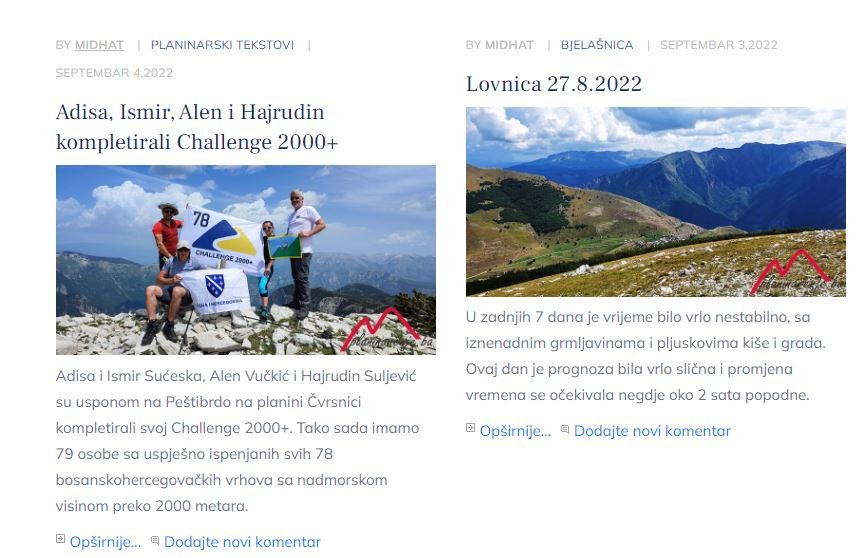Viewport: 863px width, 558px height.
Task: Open underlined MIDHAT author link on left post
Action: pos(99,45)
